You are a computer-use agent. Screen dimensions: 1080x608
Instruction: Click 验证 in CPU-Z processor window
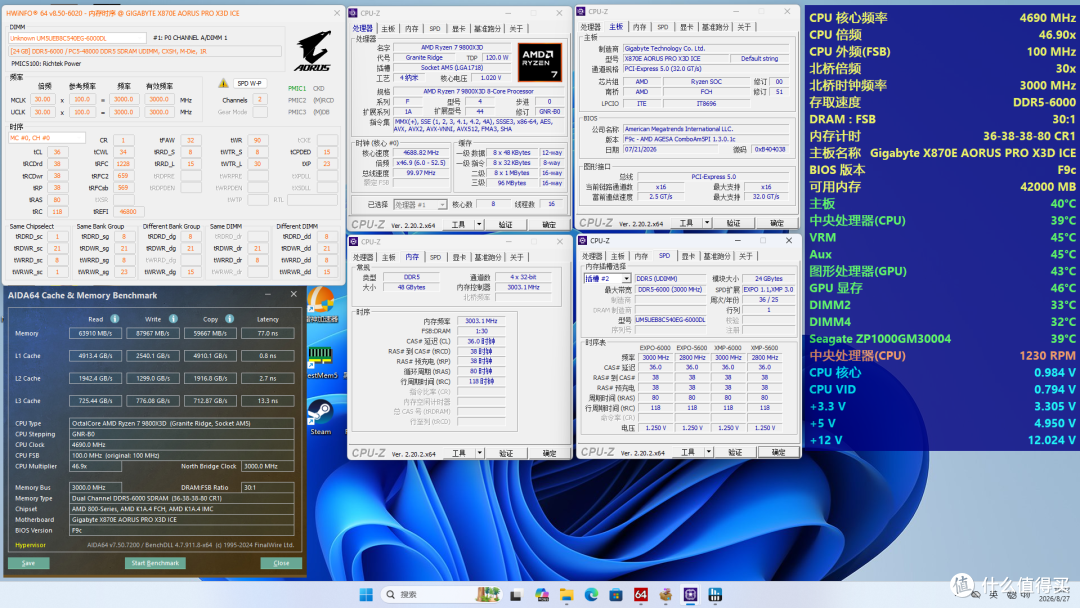click(x=506, y=224)
